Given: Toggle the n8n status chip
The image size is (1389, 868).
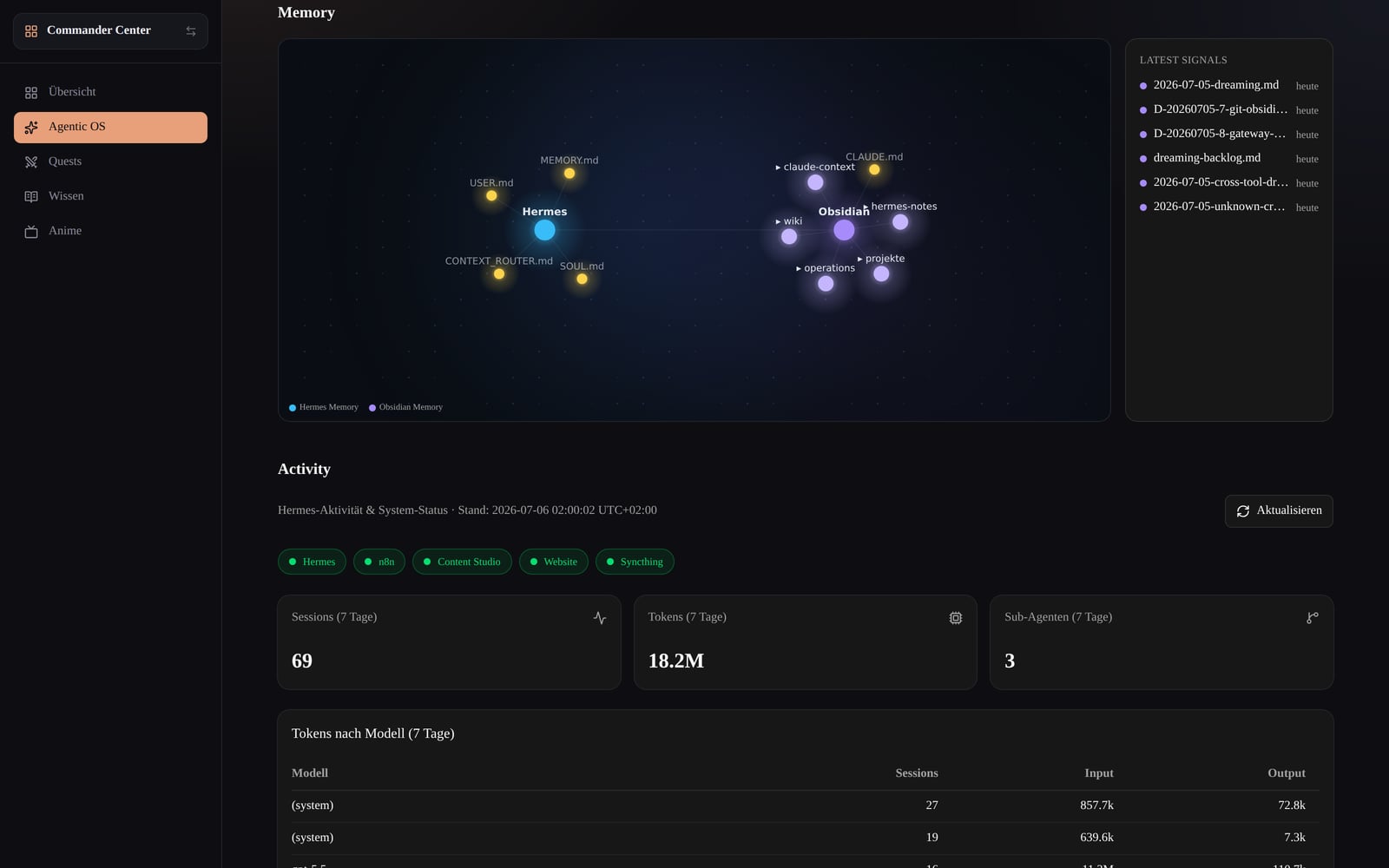Looking at the screenshot, I should [379, 562].
